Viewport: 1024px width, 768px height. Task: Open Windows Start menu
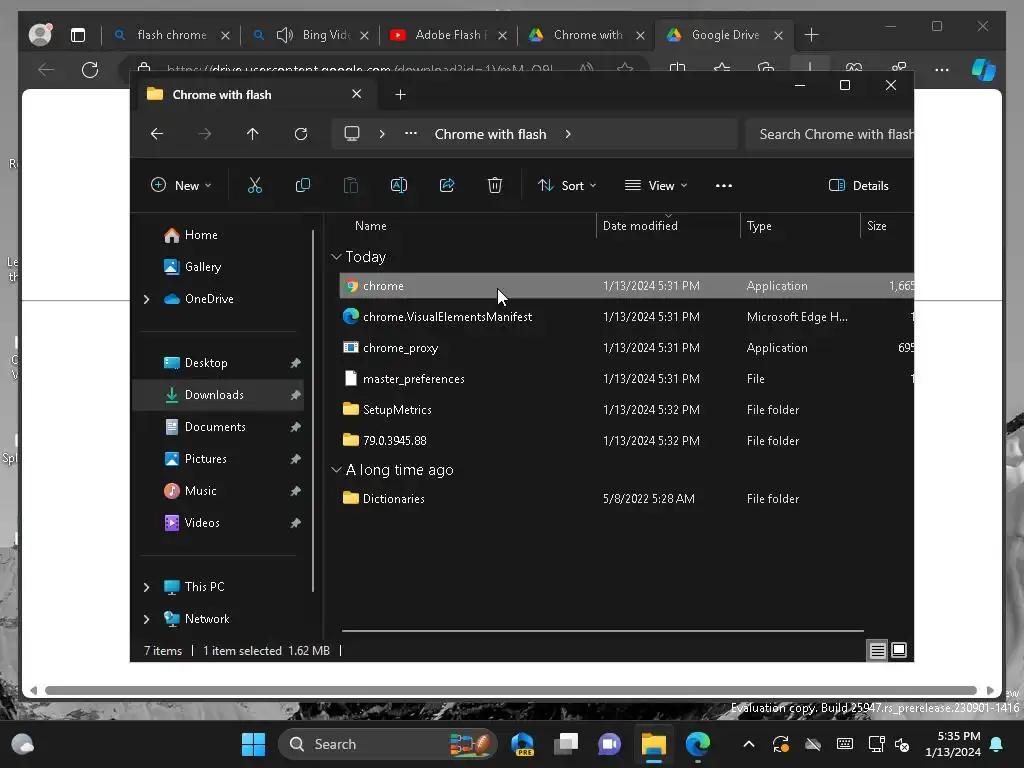click(253, 744)
